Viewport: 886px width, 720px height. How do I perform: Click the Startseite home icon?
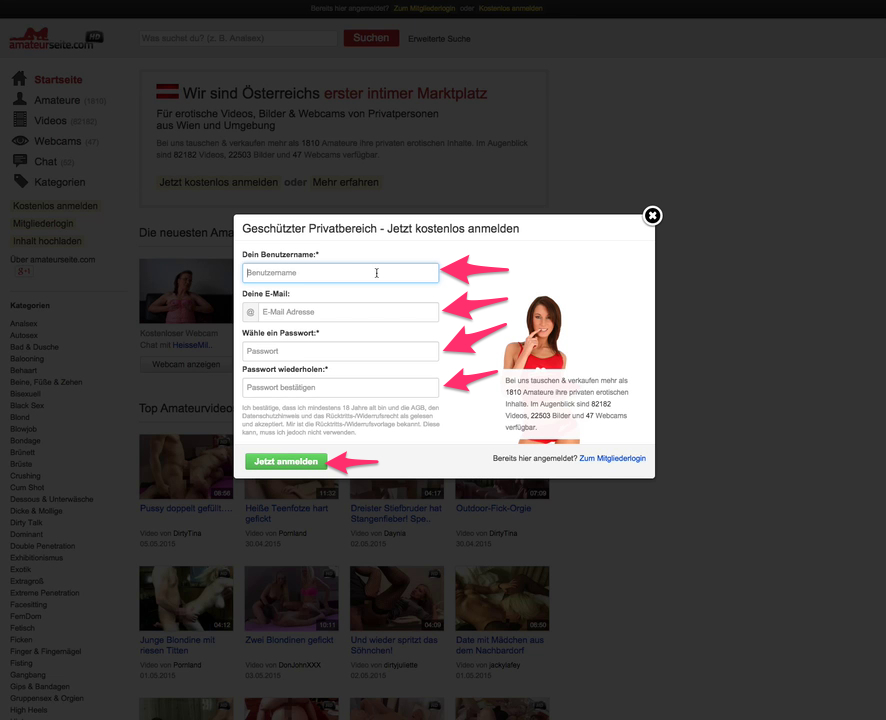(19, 79)
